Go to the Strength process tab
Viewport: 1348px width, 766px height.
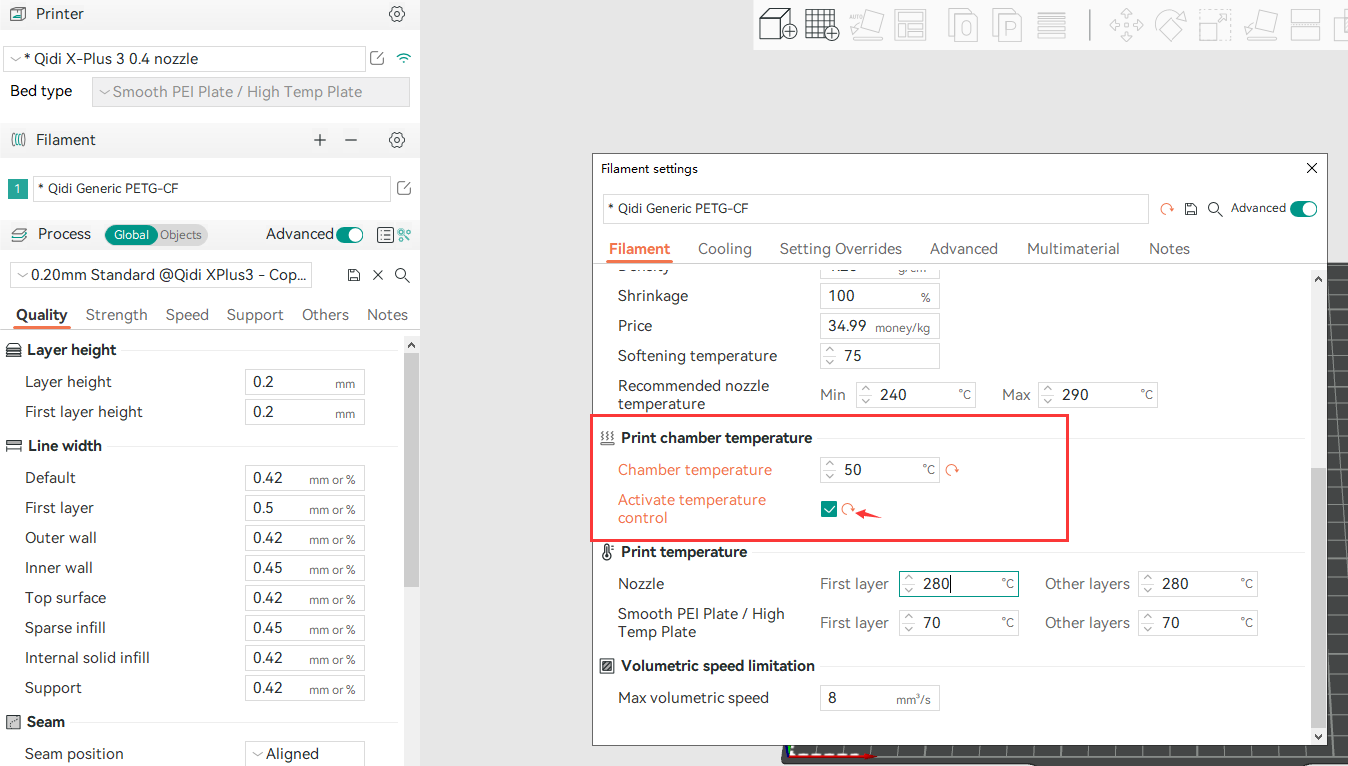(x=116, y=315)
